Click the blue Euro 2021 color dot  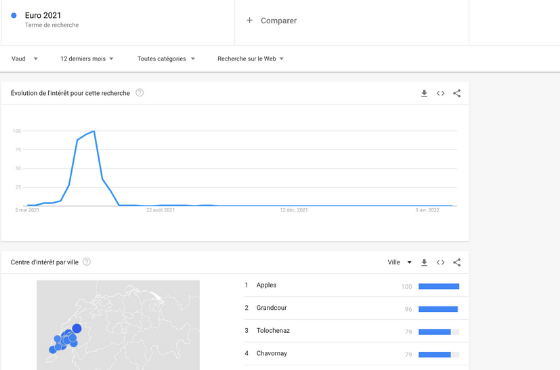click(x=14, y=15)
